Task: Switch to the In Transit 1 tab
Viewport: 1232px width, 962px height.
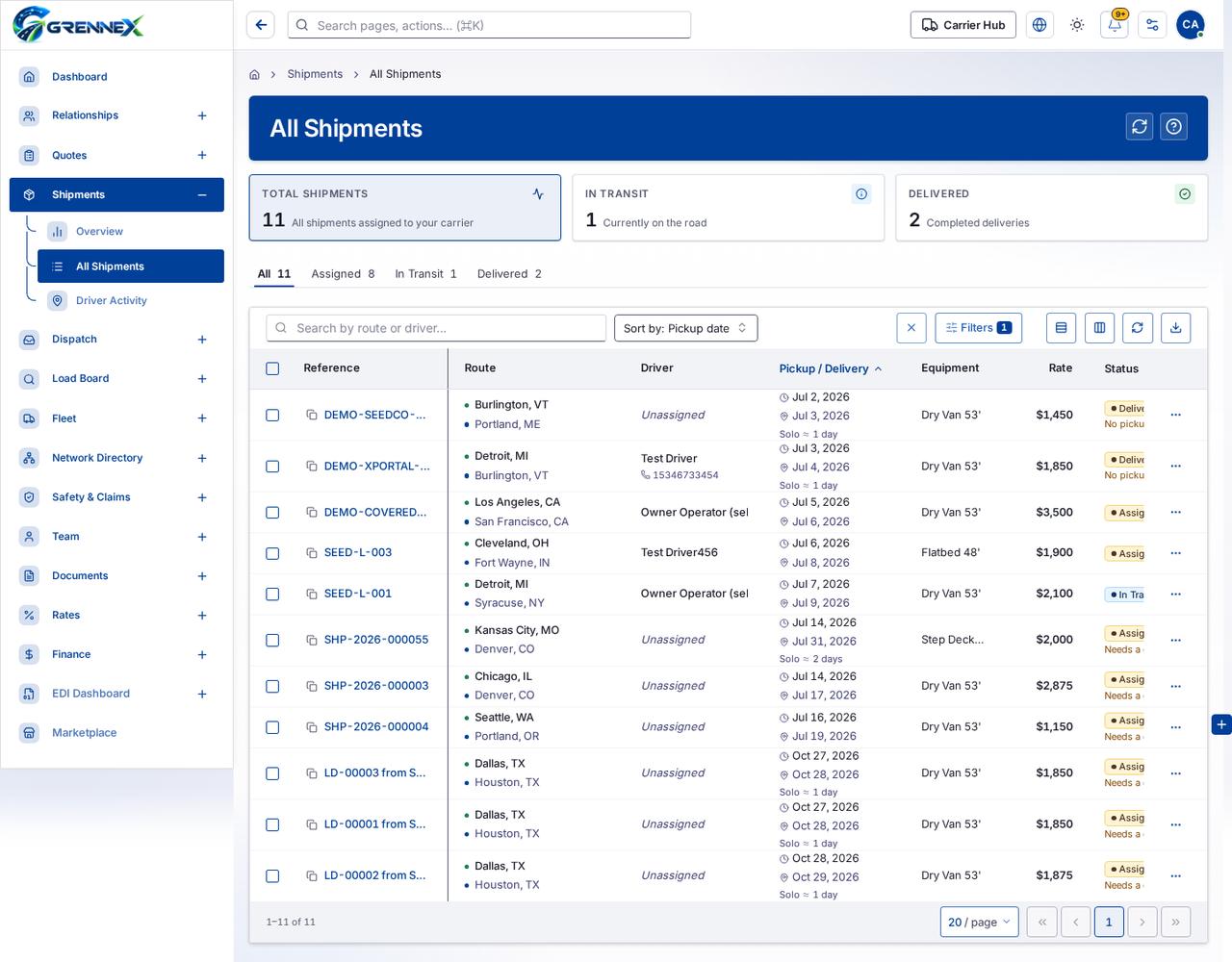Action: [425, 274]
